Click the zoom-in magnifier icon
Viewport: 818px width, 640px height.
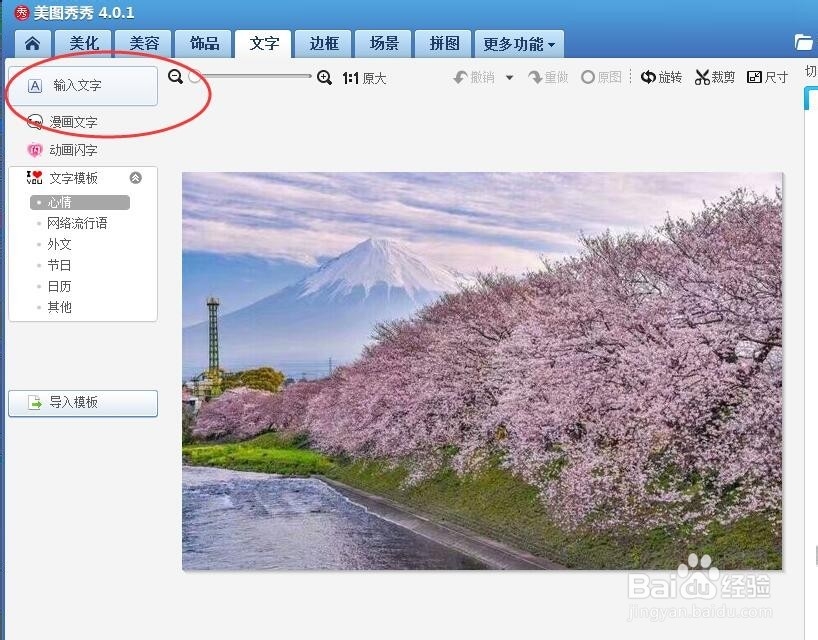(x=322, y=77)
